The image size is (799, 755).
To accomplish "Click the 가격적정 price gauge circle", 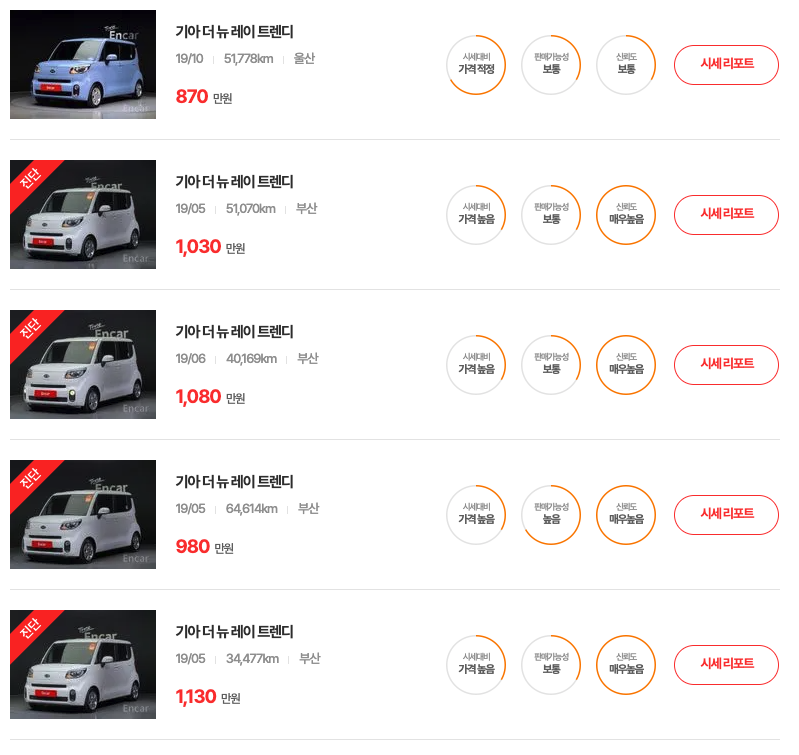I will [x=476, y=65].
